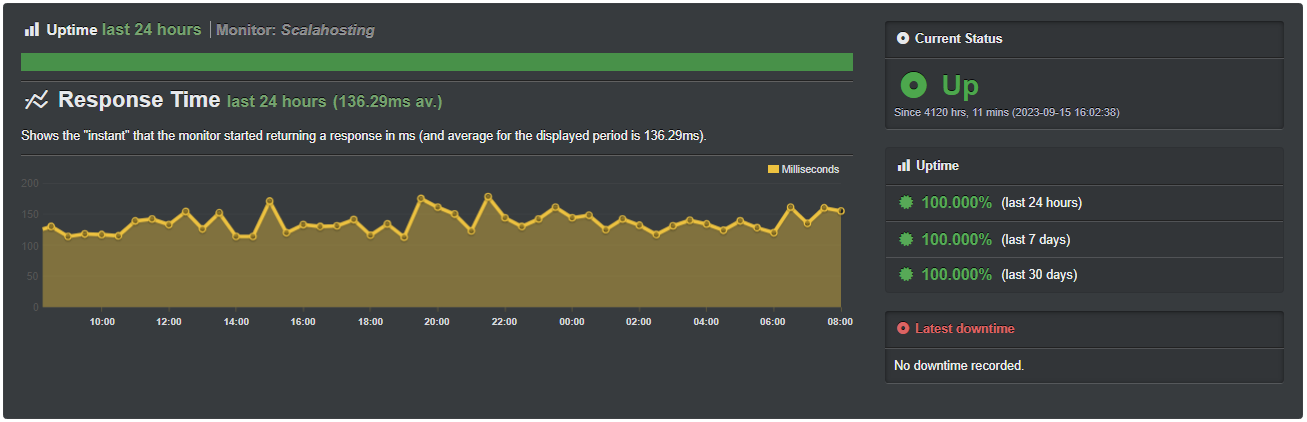Click the 100.000% last 30 days value
Viewport: 1307px width, 422px height.
click(x=957, y=275)
